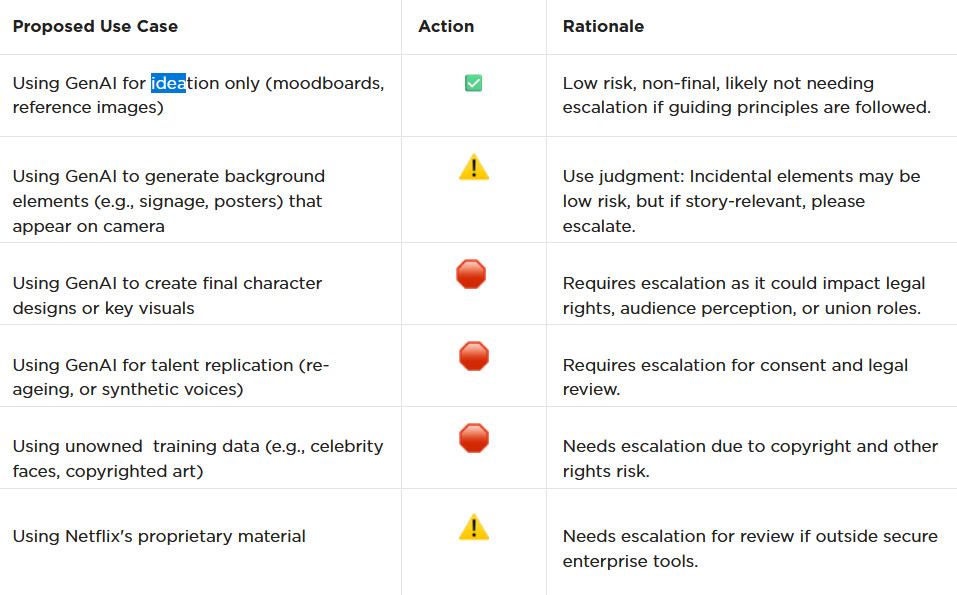Click 'Using GenAI for talent replication' text

coord(153,365)
